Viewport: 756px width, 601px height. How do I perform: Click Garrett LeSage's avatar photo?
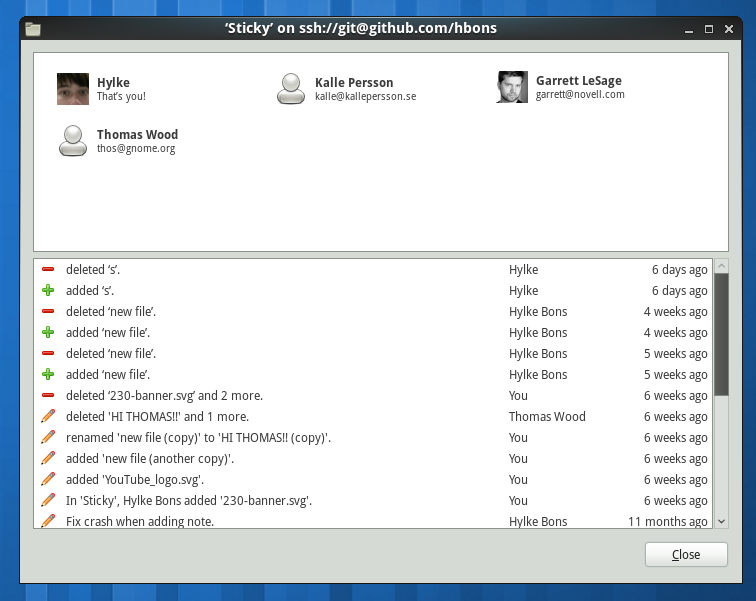[x=512, y=88]
